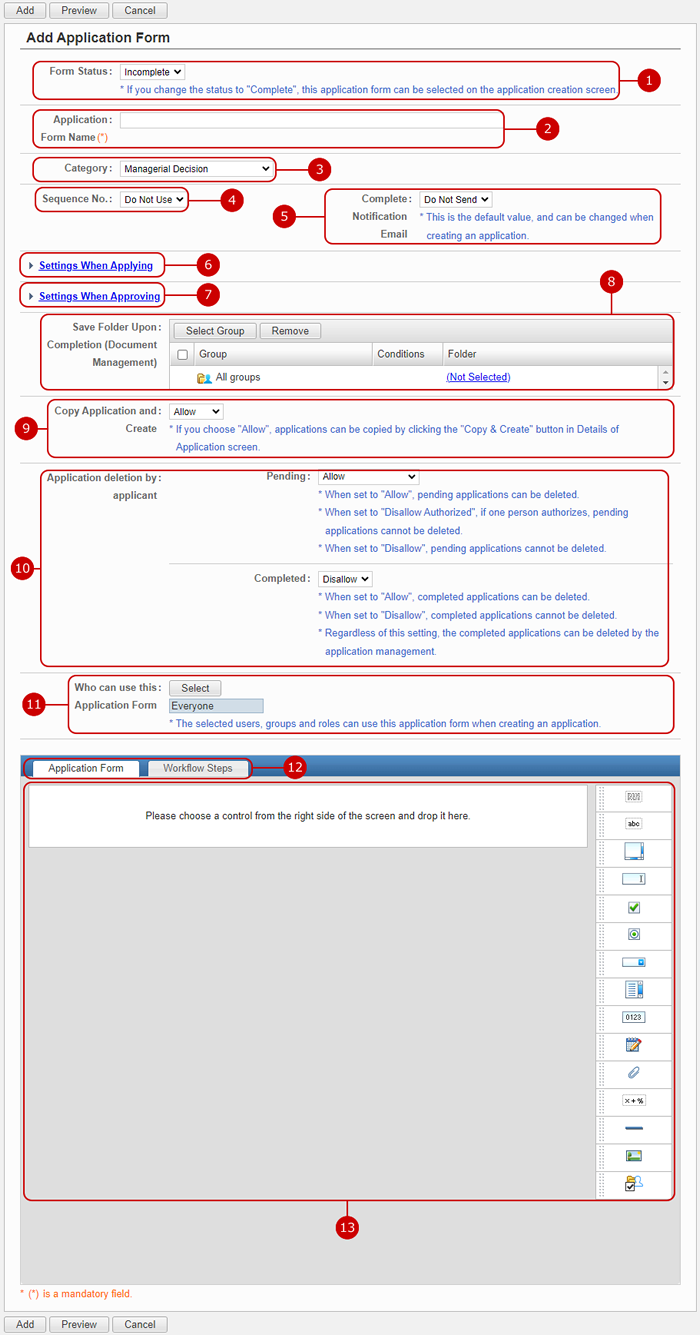700x1335 pixels.
Task: Click the bottom Cancel button
Action: coord(140,1324)
